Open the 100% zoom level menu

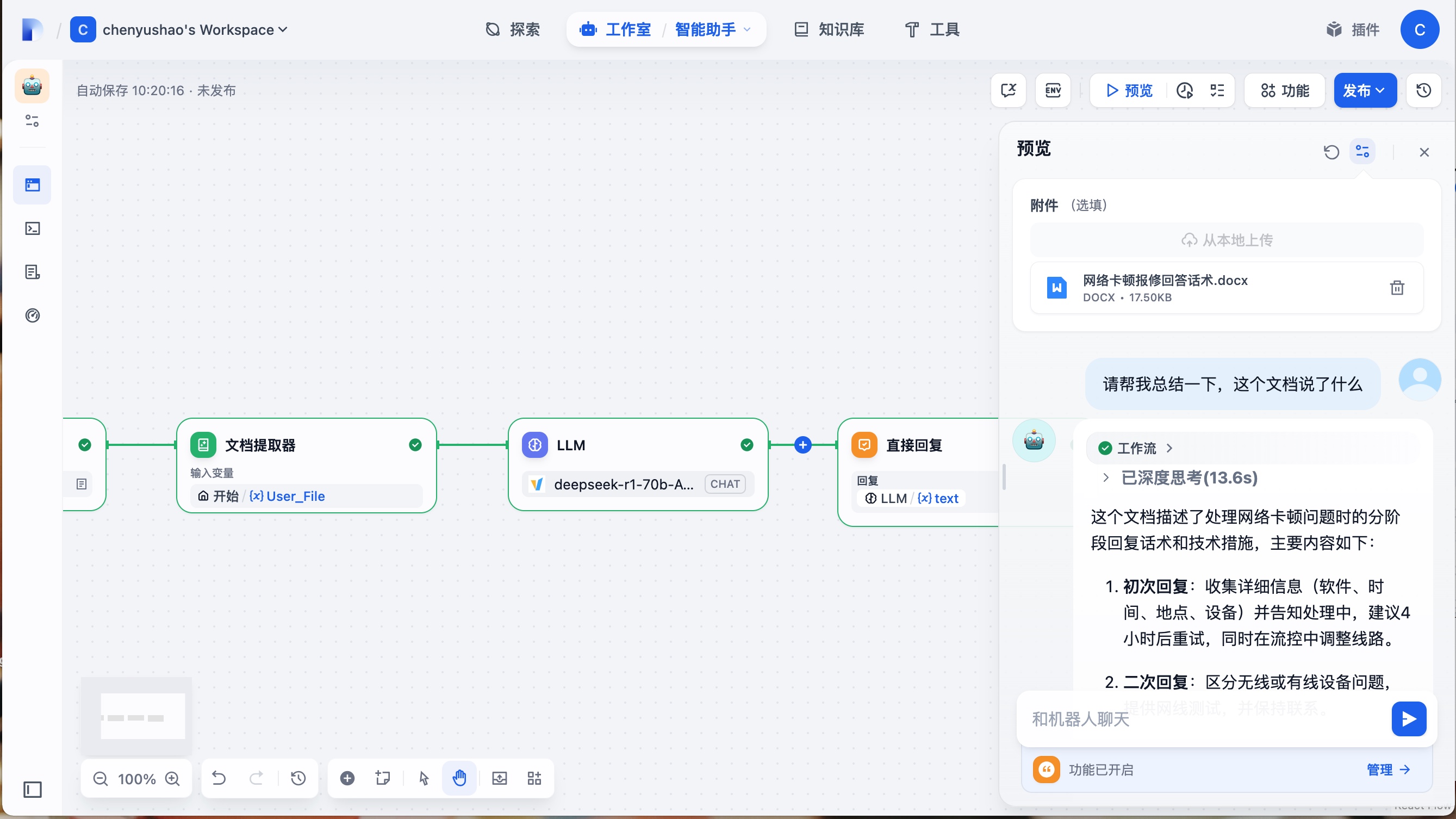136,779
